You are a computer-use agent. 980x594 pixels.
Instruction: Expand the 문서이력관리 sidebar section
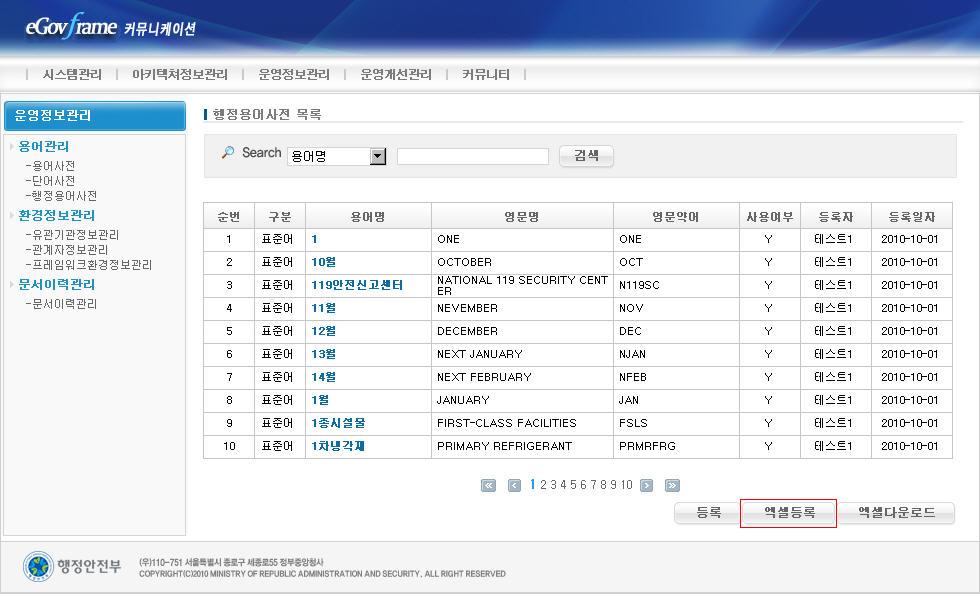[56, 284]
